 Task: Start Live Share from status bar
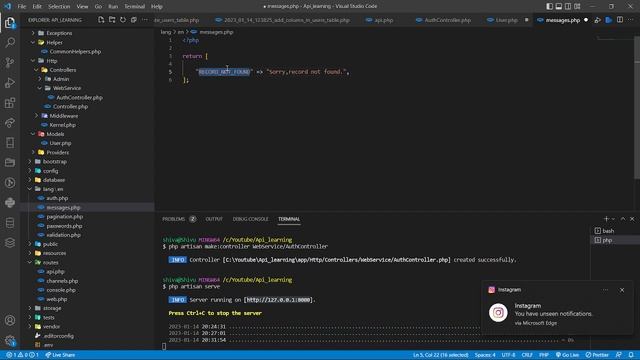pos(60,355)
